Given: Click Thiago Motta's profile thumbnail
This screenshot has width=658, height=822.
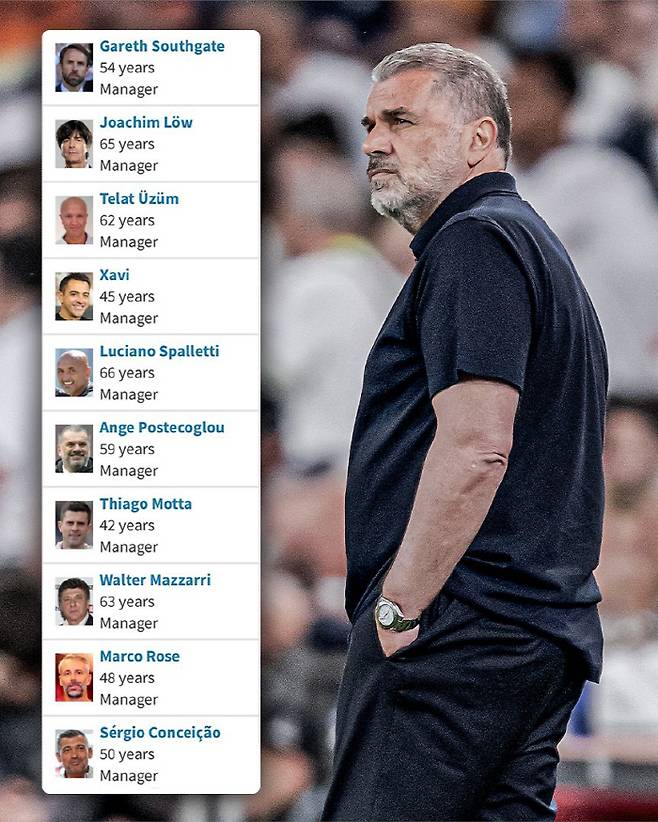Looking at the screenshot, I should [74, 525].
